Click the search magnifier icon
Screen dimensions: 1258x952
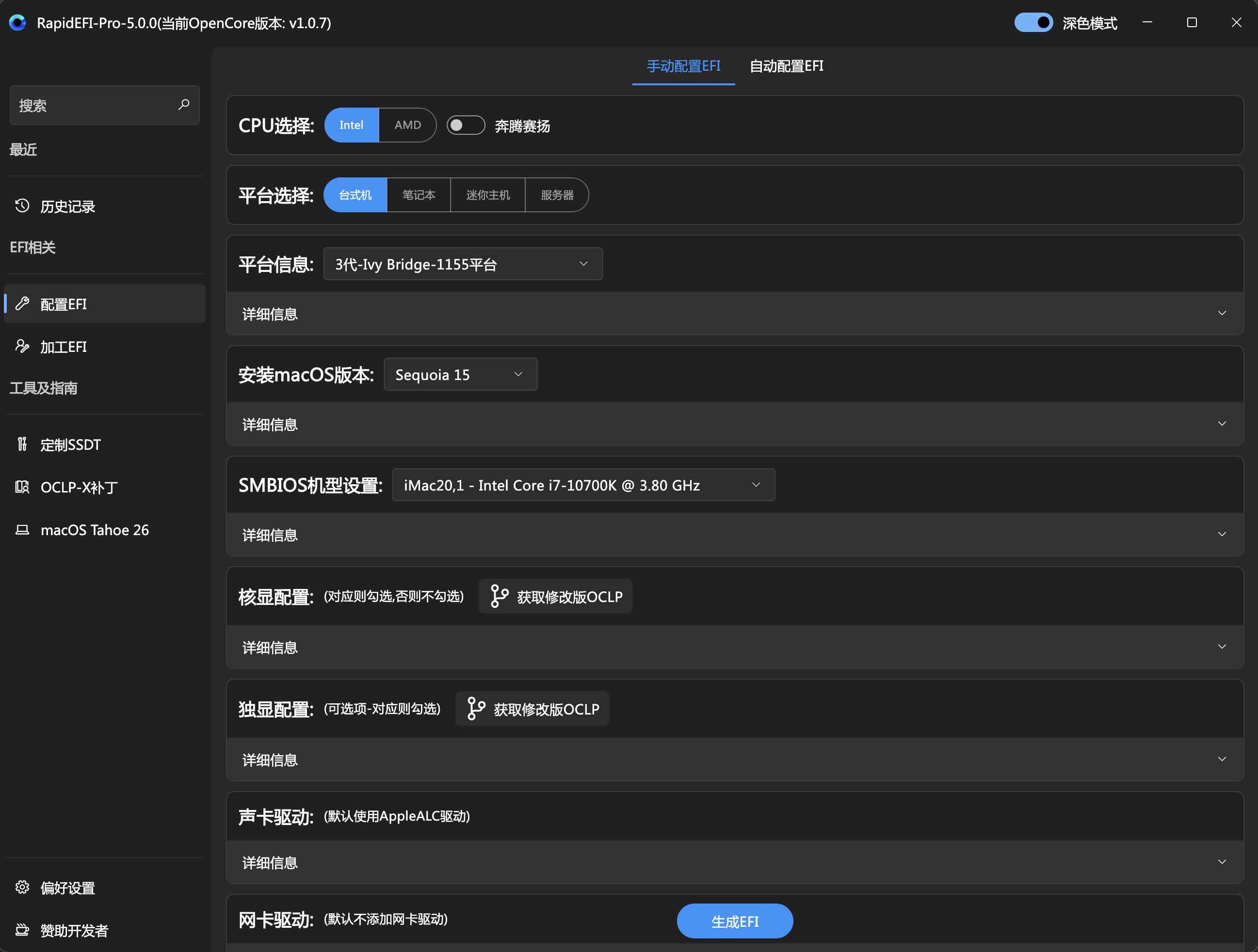point(184,105)
